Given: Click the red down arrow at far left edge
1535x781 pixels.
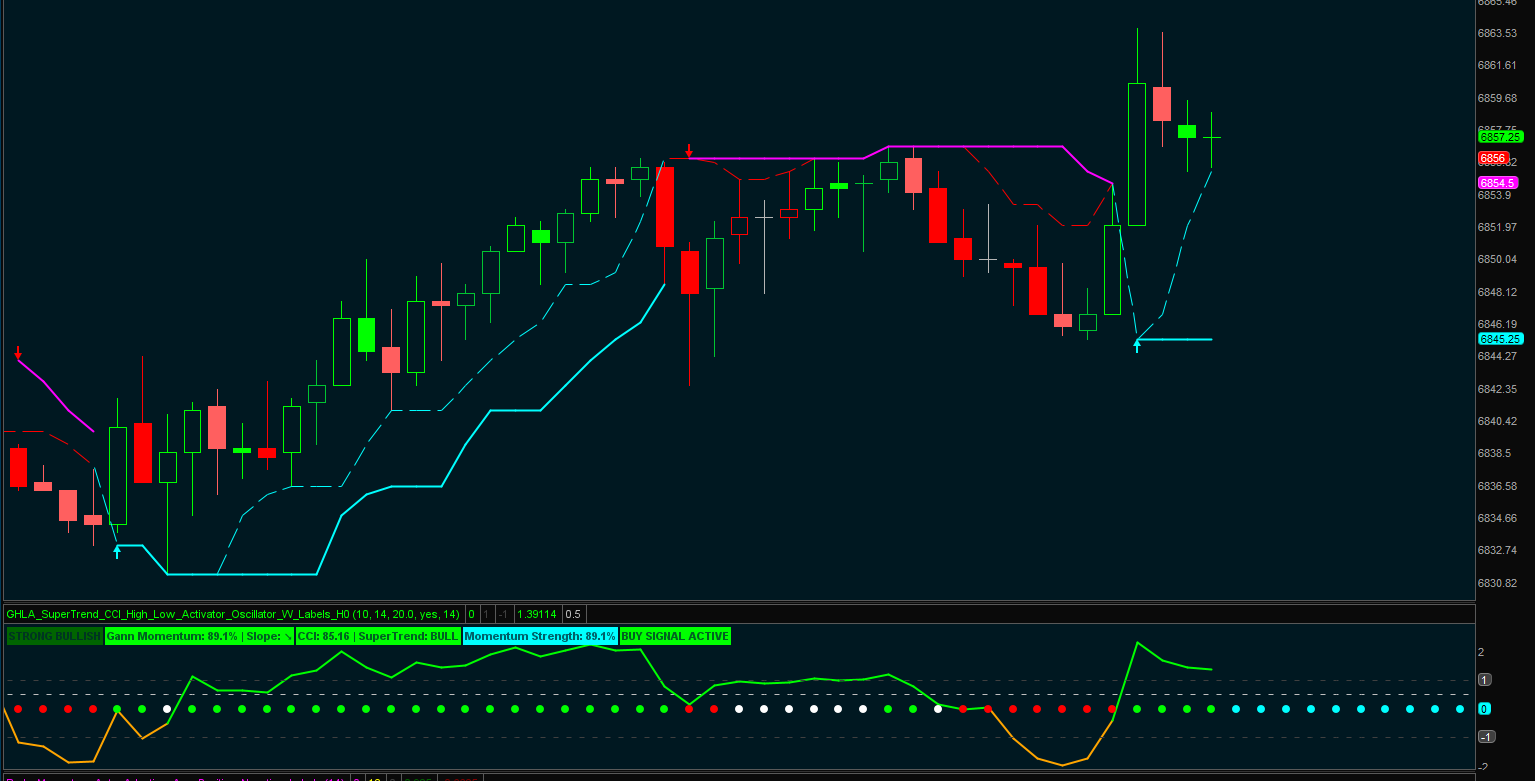Looking at the screenshot, I should (x=18, y=352).
